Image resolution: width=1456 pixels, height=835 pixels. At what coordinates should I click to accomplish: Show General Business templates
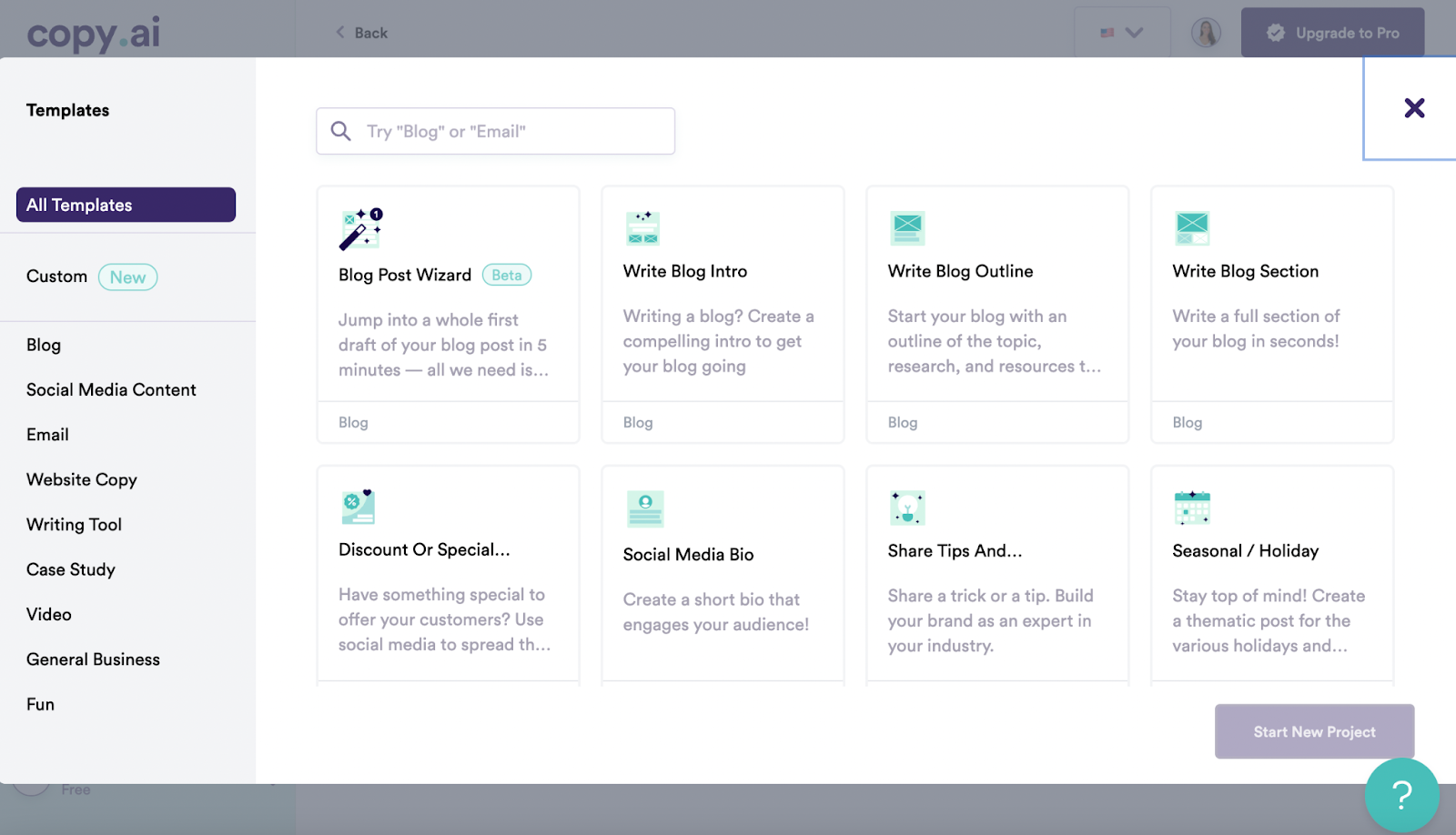point(93,659)
